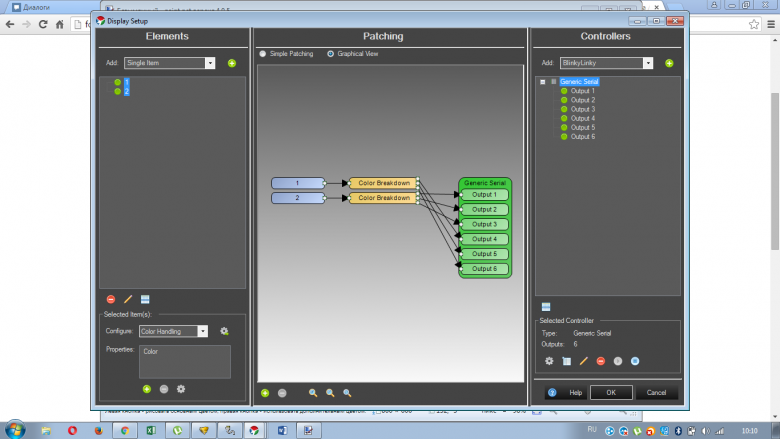Click red delete icon under Elements list
Viewport: 780px width, 439px height.
coord(110,299)
